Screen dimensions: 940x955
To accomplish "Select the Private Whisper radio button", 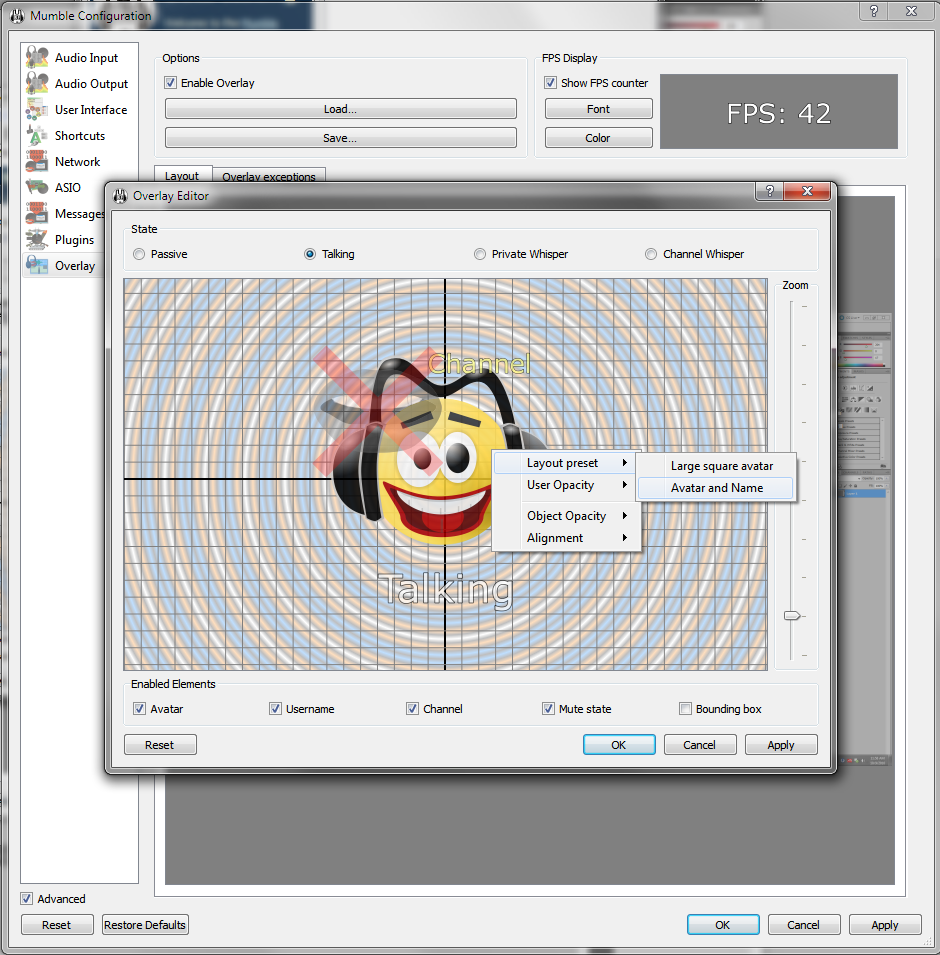I will coord(480,254).
